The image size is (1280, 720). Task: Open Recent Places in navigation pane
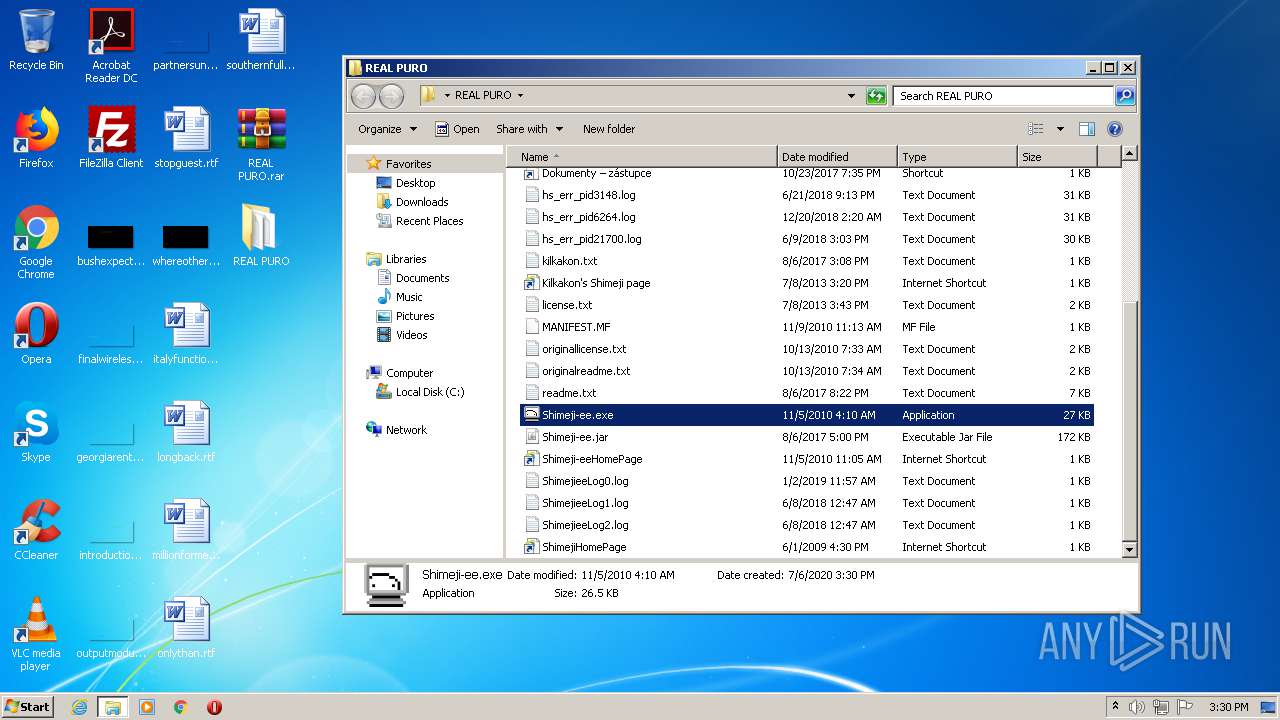point(429,221)
